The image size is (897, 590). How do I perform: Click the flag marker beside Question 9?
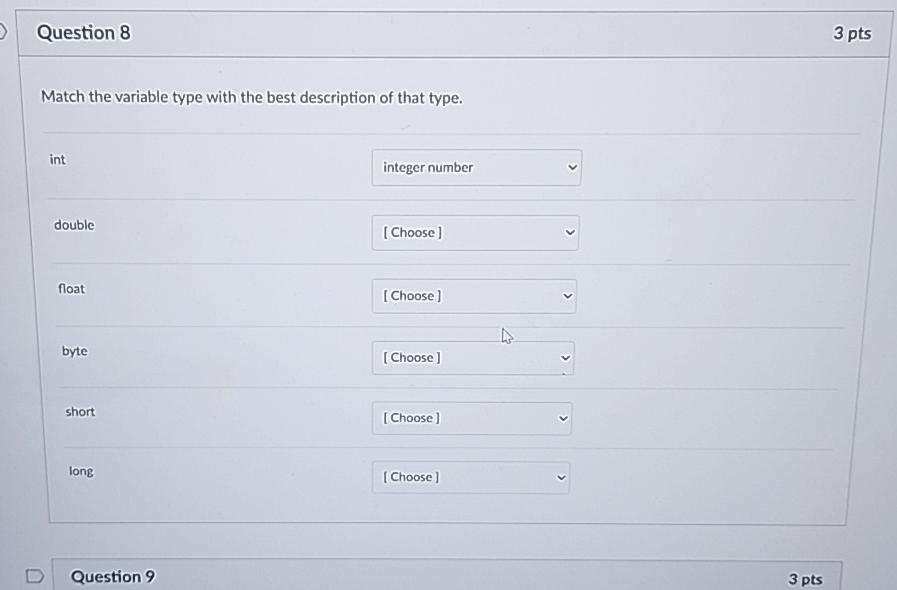coord(34,576)
